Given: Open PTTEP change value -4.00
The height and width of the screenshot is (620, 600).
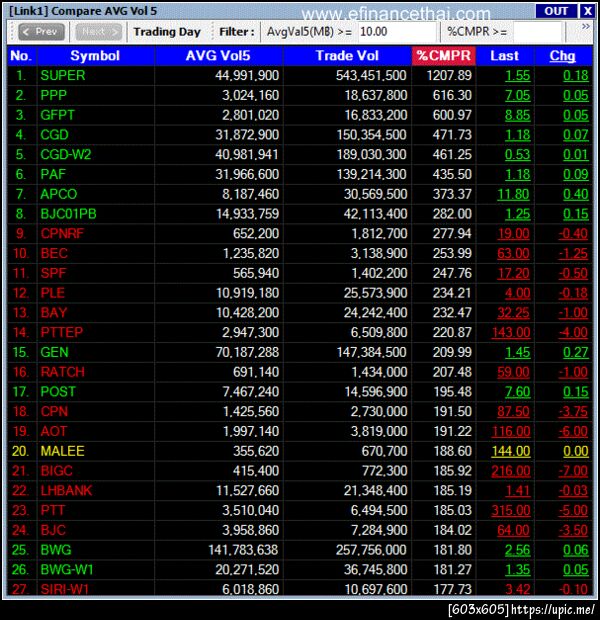Looking at the screenshot, I should (573, 333).
